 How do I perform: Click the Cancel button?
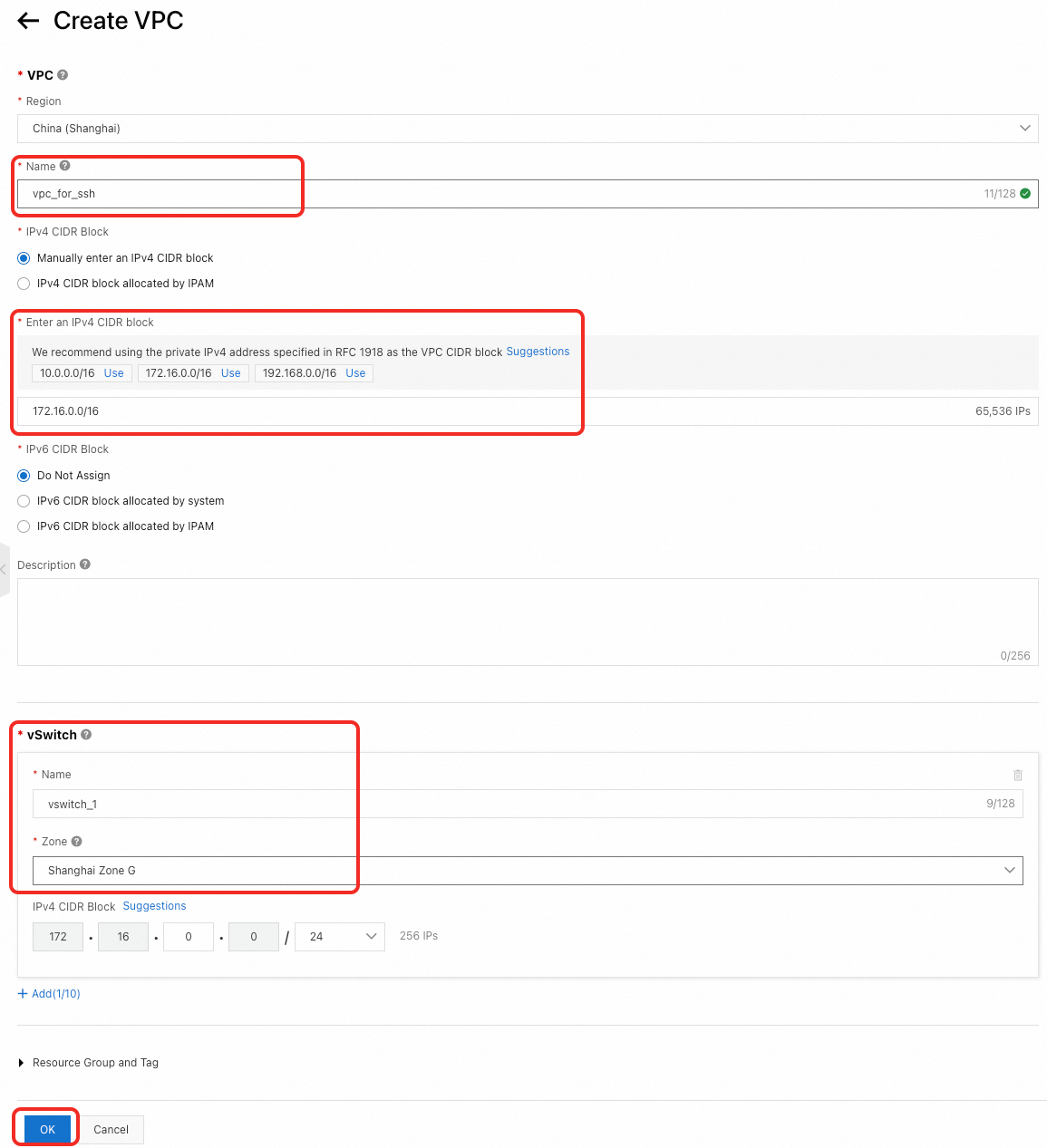pyautogui.click(x=111, y=1130)
